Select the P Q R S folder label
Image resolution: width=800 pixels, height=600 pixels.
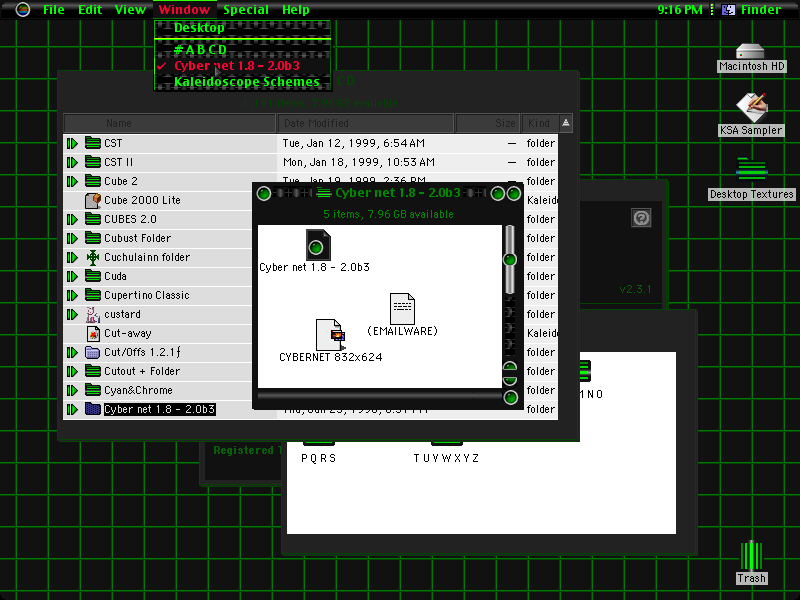318,458
